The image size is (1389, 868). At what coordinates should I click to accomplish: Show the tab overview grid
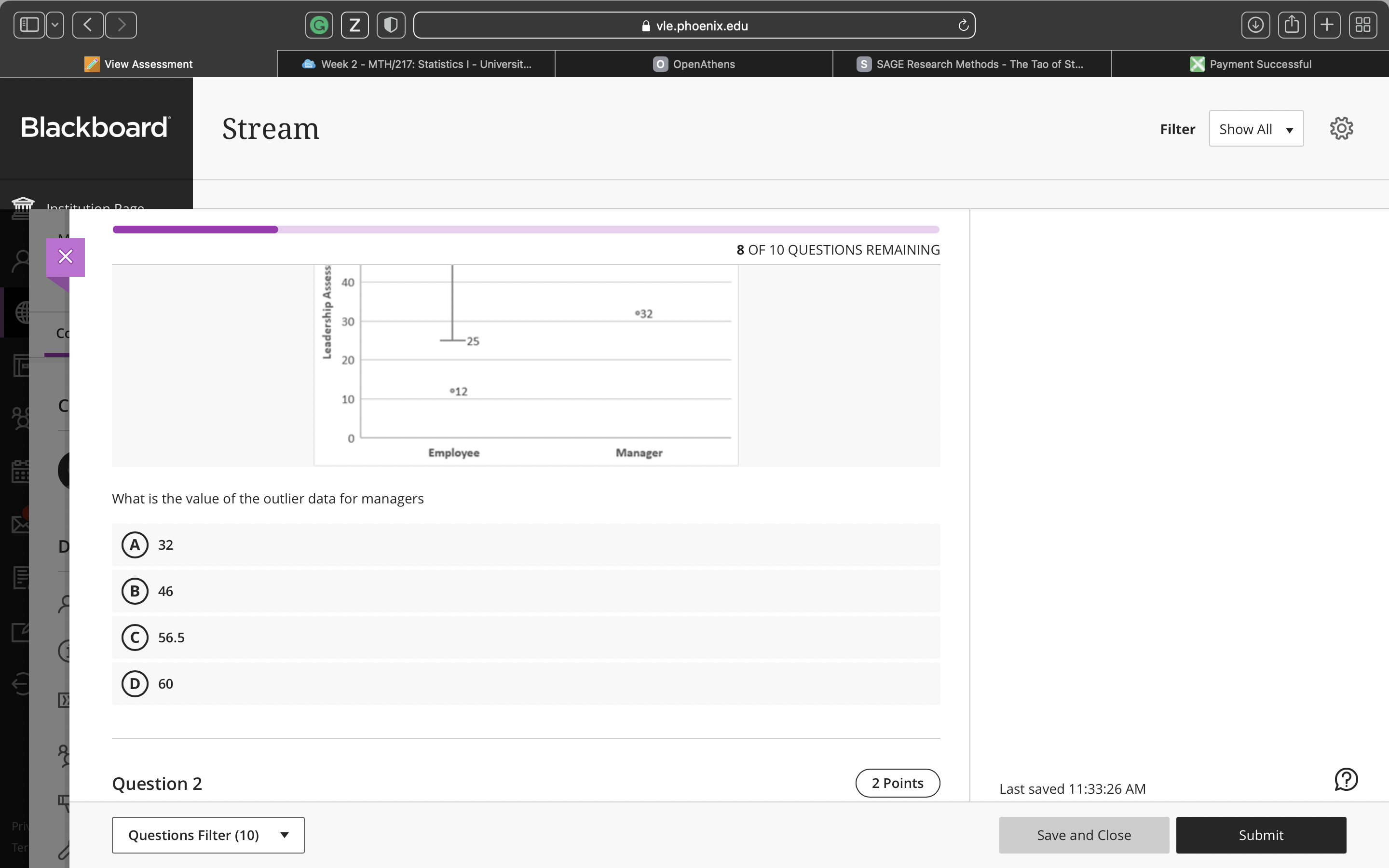pos(1362,25)
